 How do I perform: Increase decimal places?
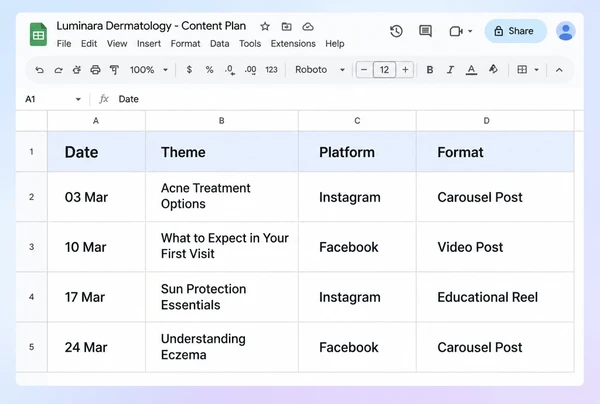tap(250, 70)
